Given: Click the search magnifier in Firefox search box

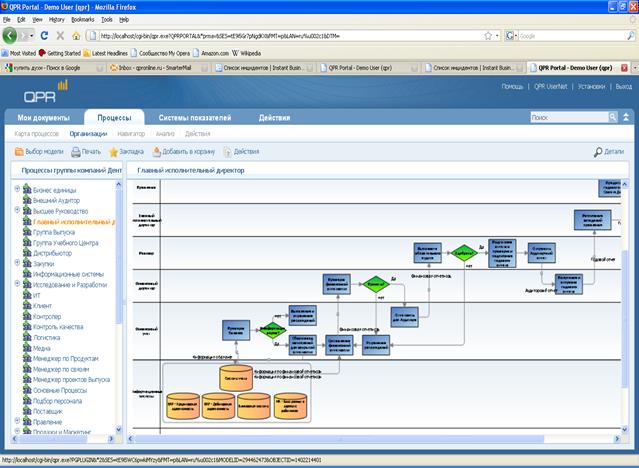Looking at the screenshot, I should 630,36.
